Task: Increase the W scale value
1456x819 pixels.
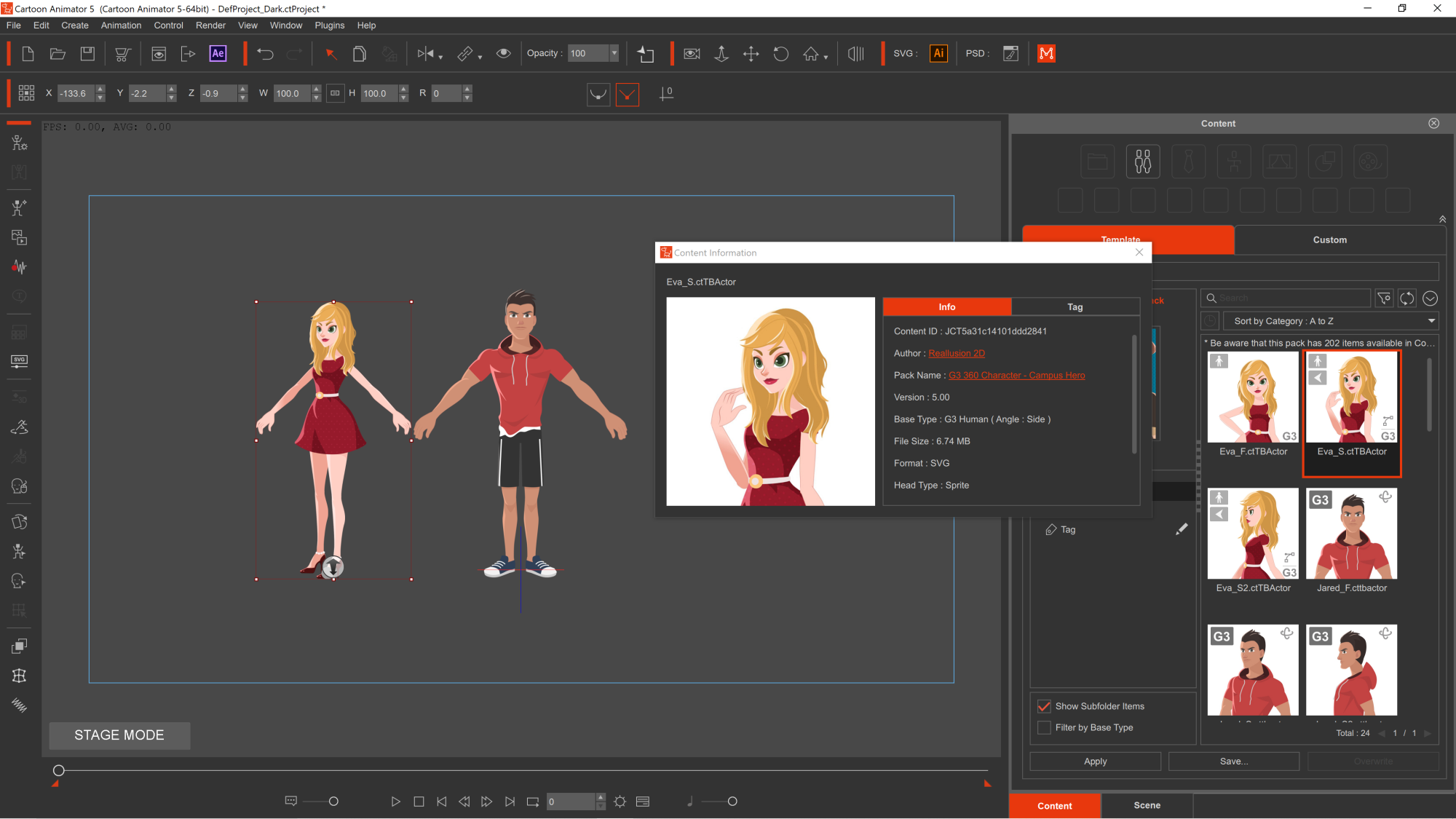Action: 316,89
